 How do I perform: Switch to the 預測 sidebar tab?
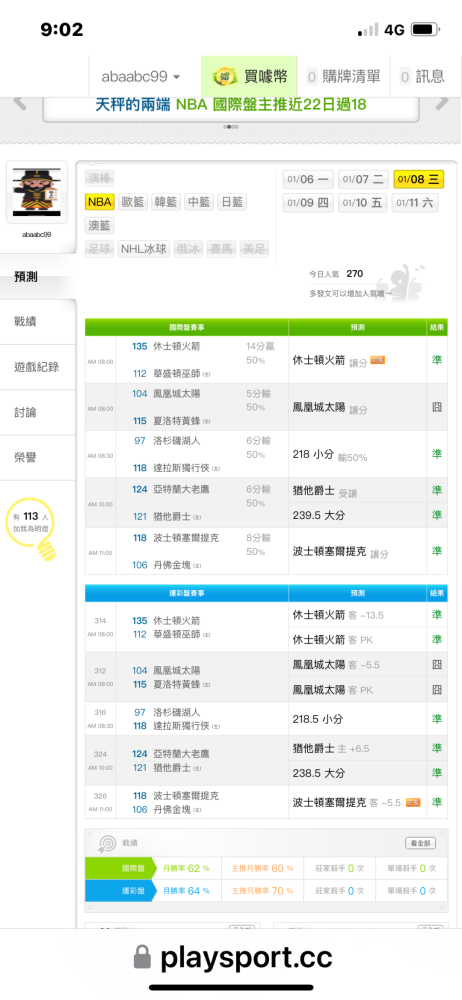(38, 277)
